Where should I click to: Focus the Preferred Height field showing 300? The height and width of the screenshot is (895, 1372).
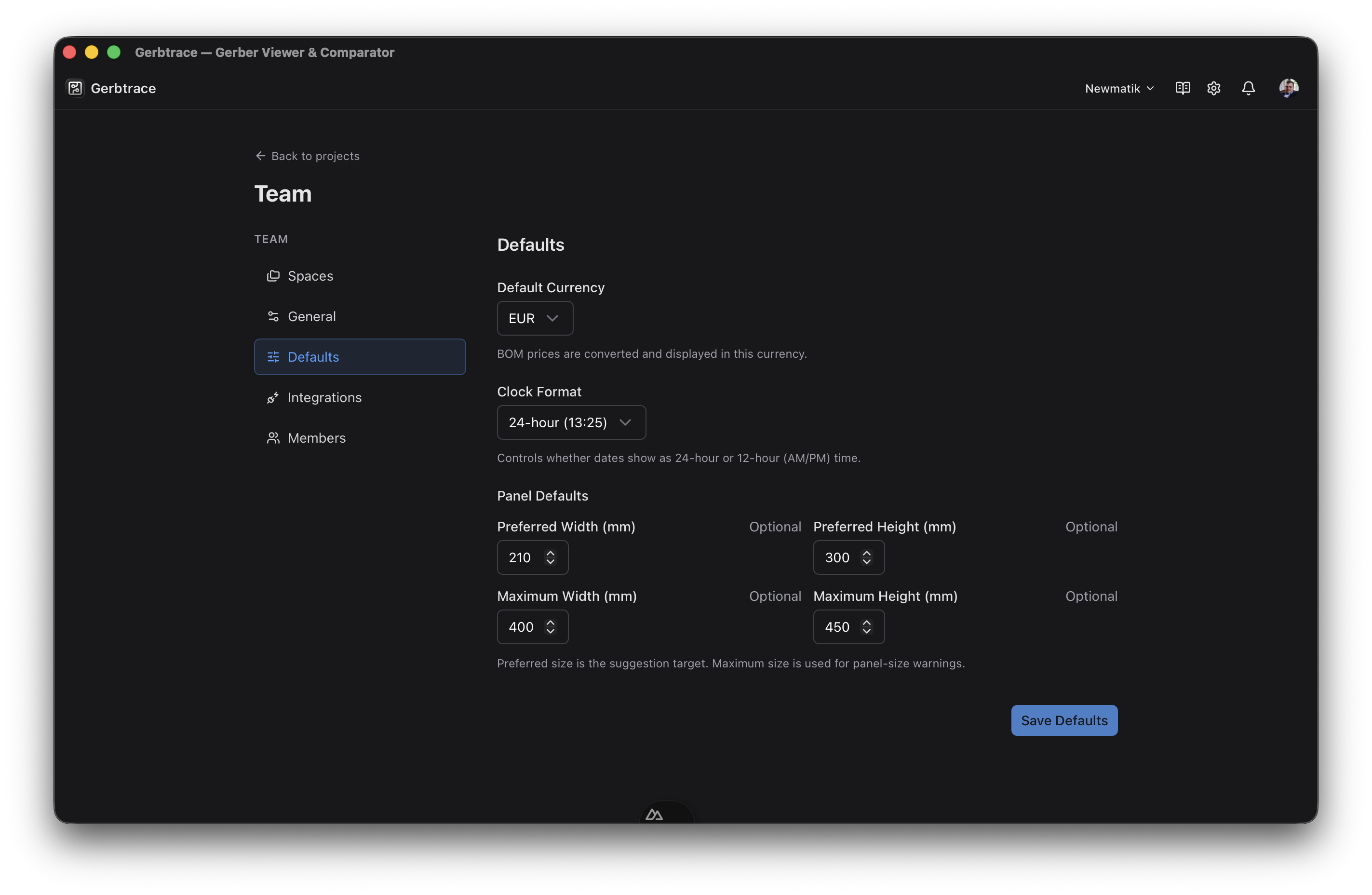(x=848, y=557)
